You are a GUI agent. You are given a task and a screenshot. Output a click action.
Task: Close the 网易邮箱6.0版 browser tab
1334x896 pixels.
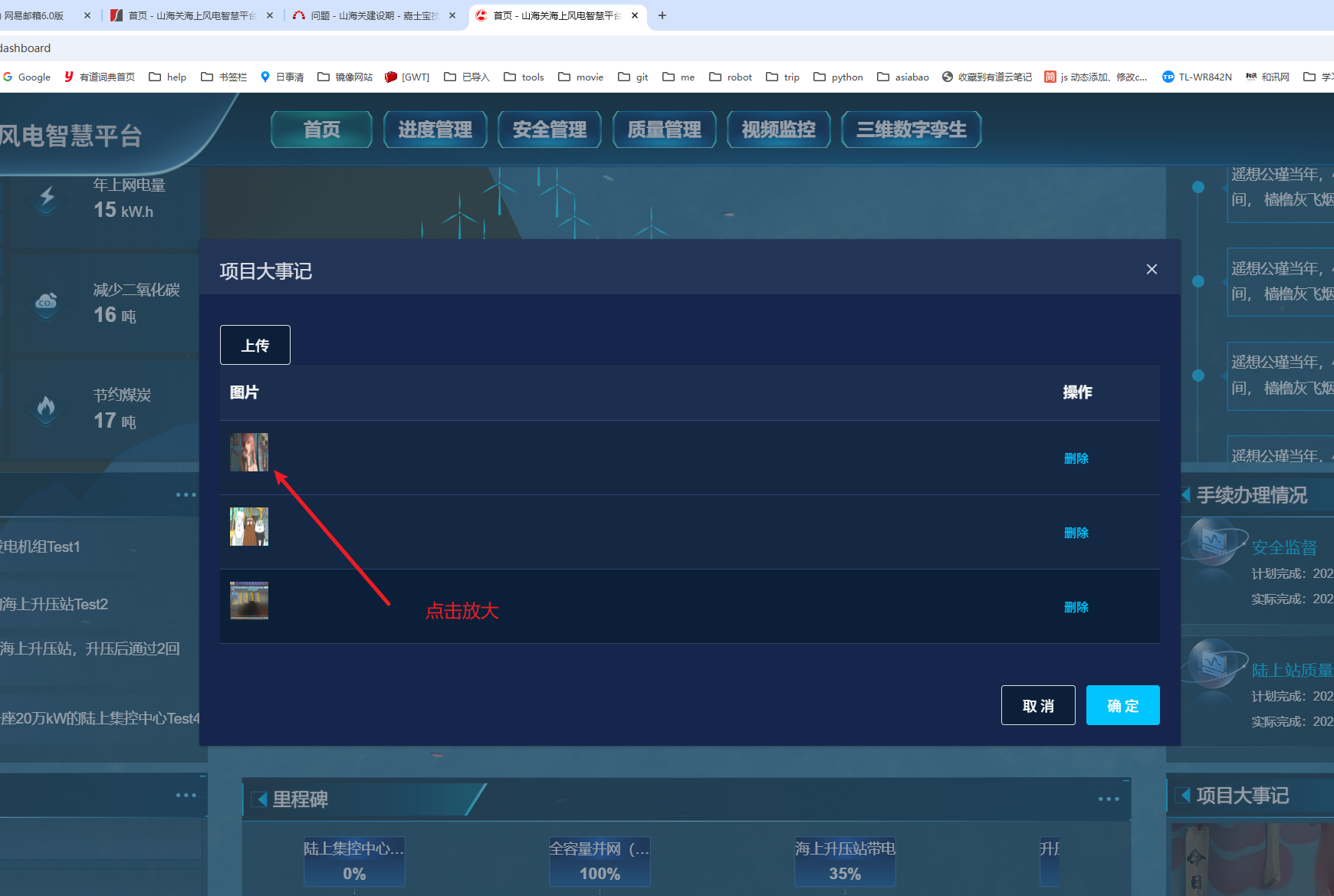click(87, 15)
